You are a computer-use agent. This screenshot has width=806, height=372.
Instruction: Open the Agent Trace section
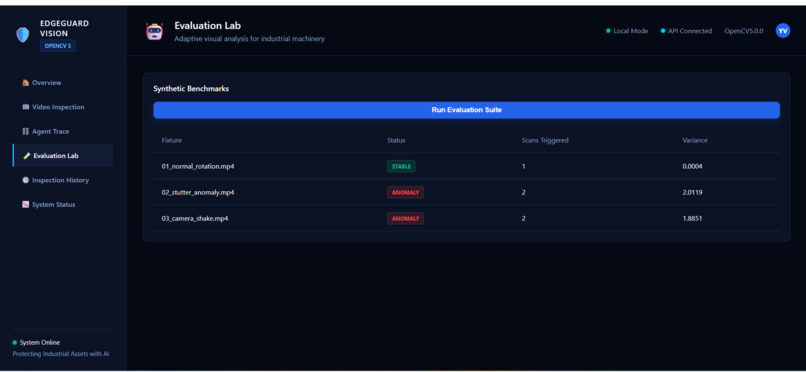click(x=63, y=132)
